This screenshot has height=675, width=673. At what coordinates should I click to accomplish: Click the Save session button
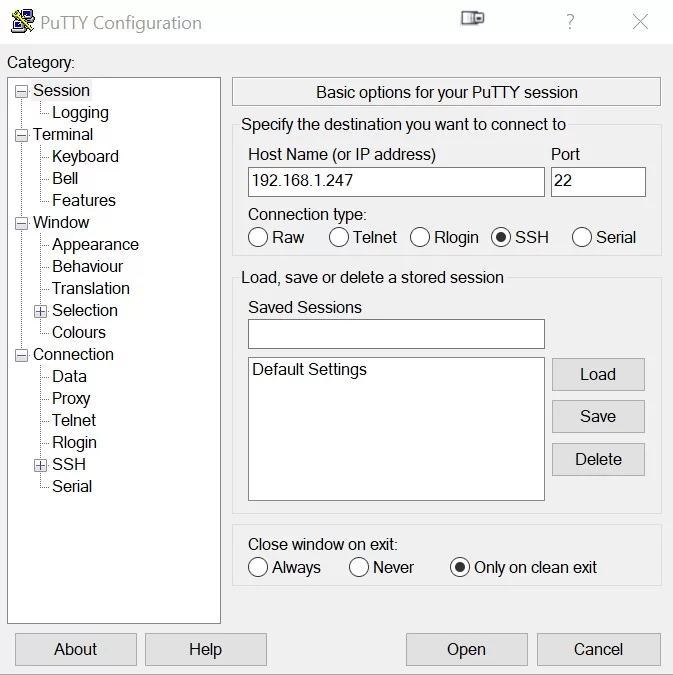pos(598,417)
